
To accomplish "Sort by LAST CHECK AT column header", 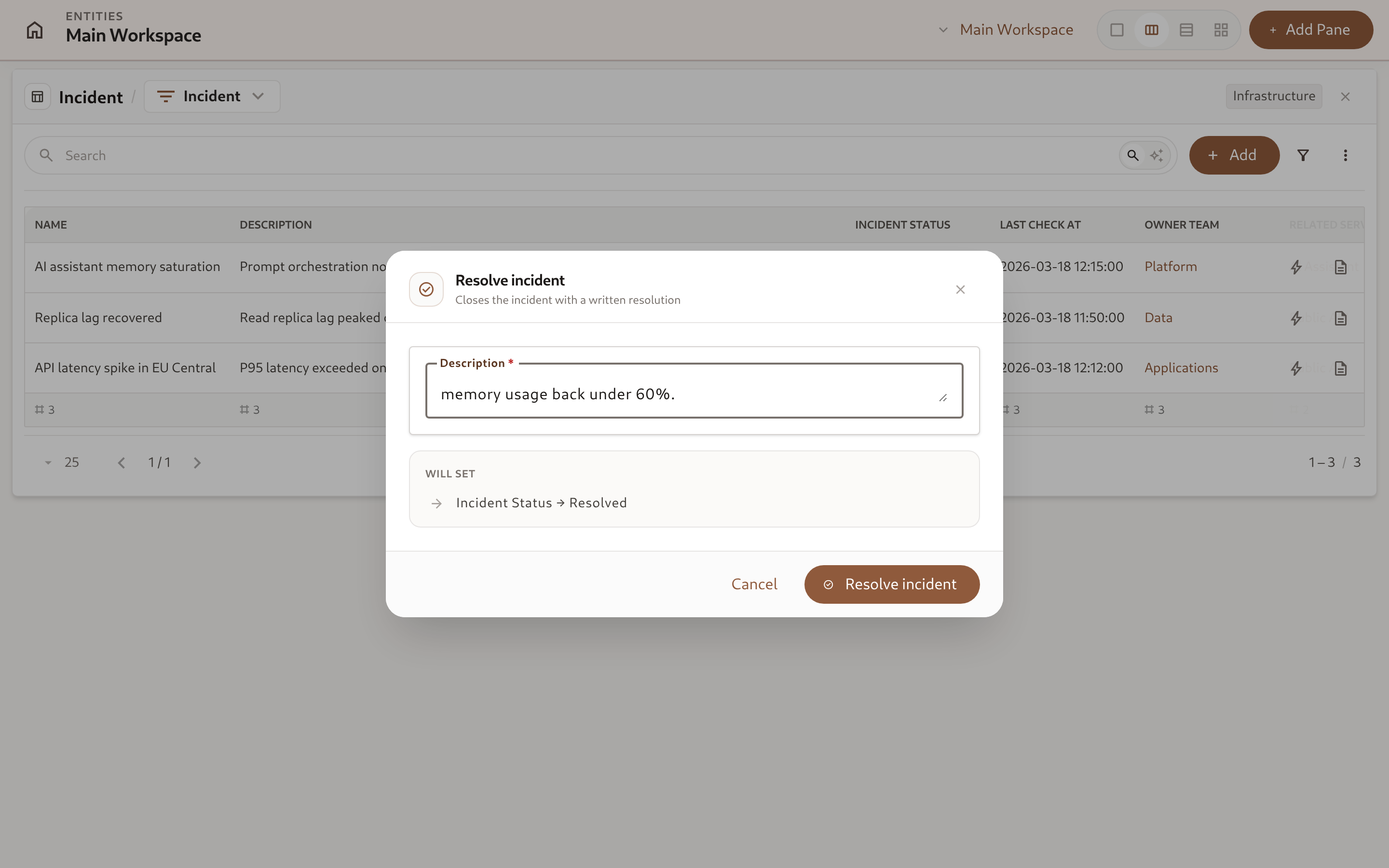I will (1040, 224).
